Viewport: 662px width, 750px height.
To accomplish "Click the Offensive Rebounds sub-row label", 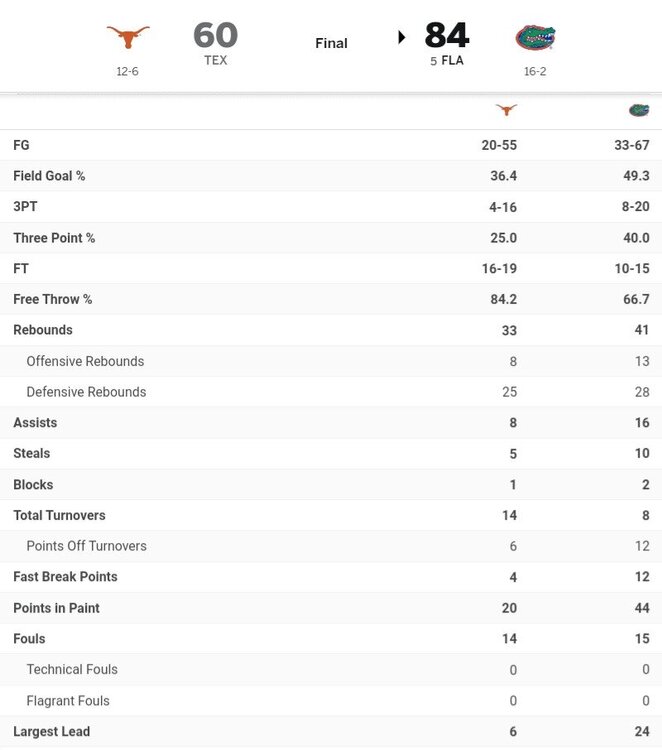I will pos(85,361).
